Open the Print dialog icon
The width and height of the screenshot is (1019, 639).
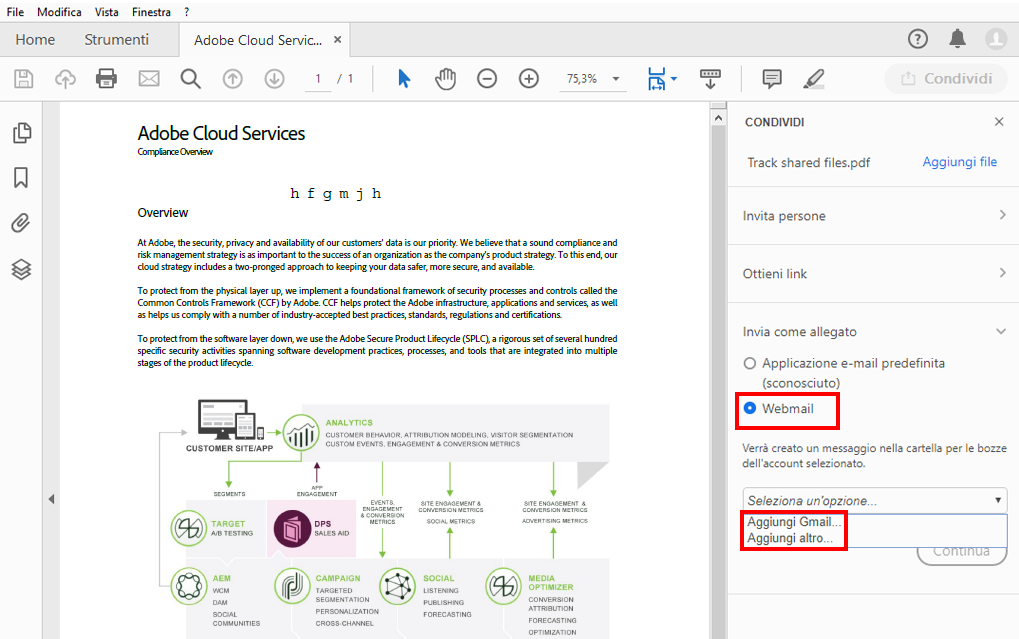pos(107,78)
